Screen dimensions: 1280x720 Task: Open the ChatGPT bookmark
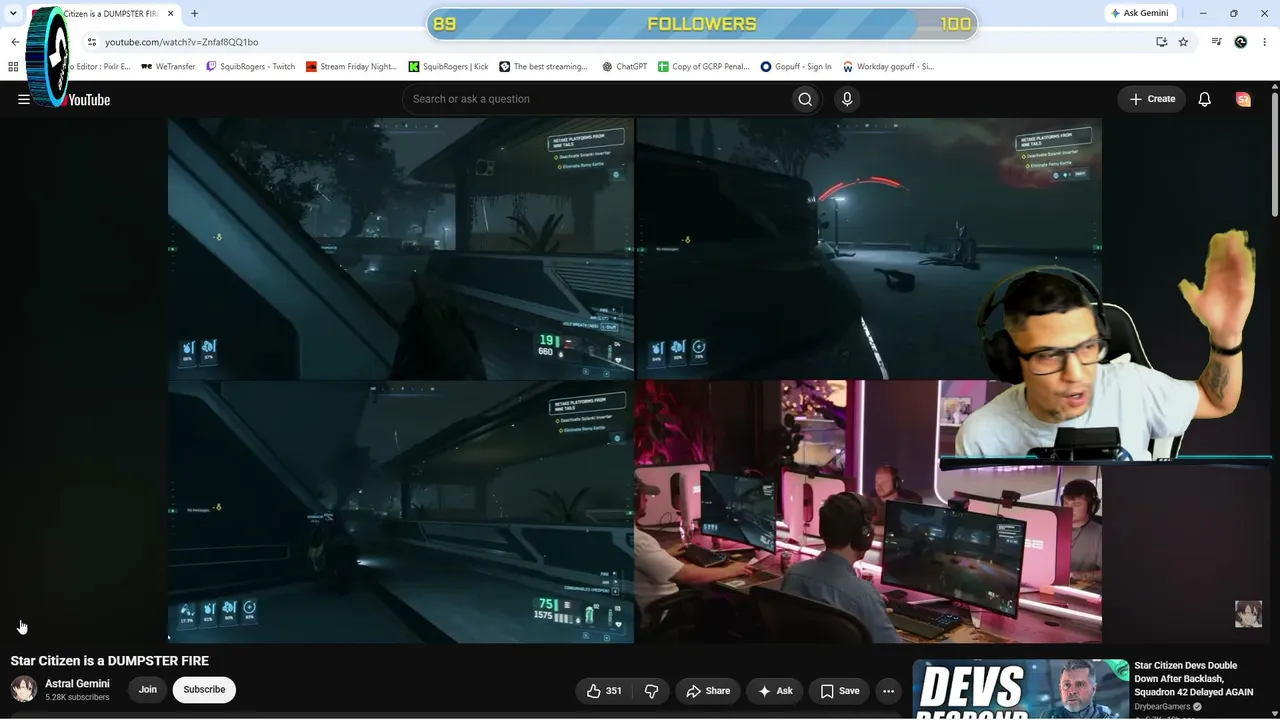[624, 67]
